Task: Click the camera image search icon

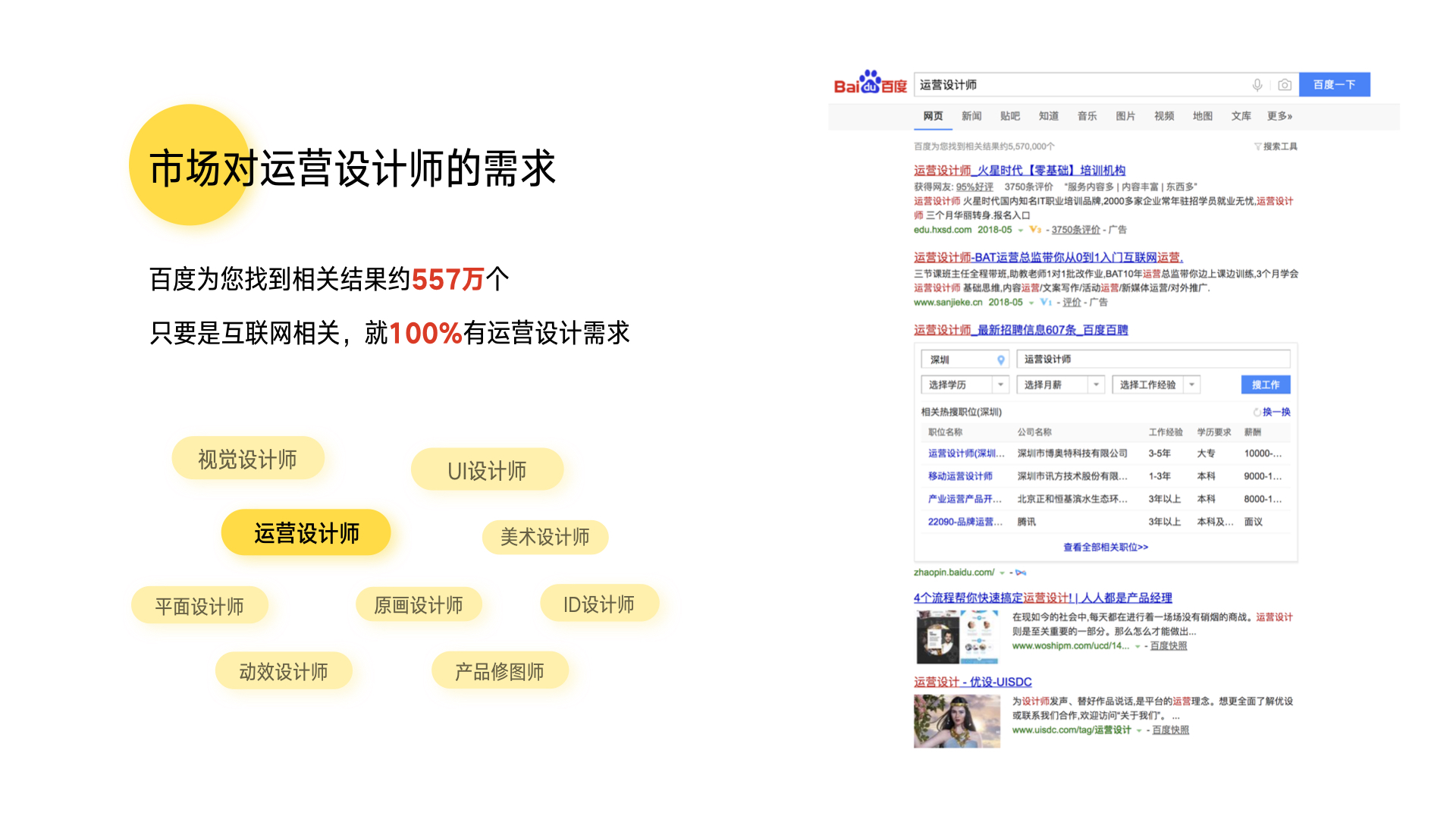Action: tap(1284, 85)
